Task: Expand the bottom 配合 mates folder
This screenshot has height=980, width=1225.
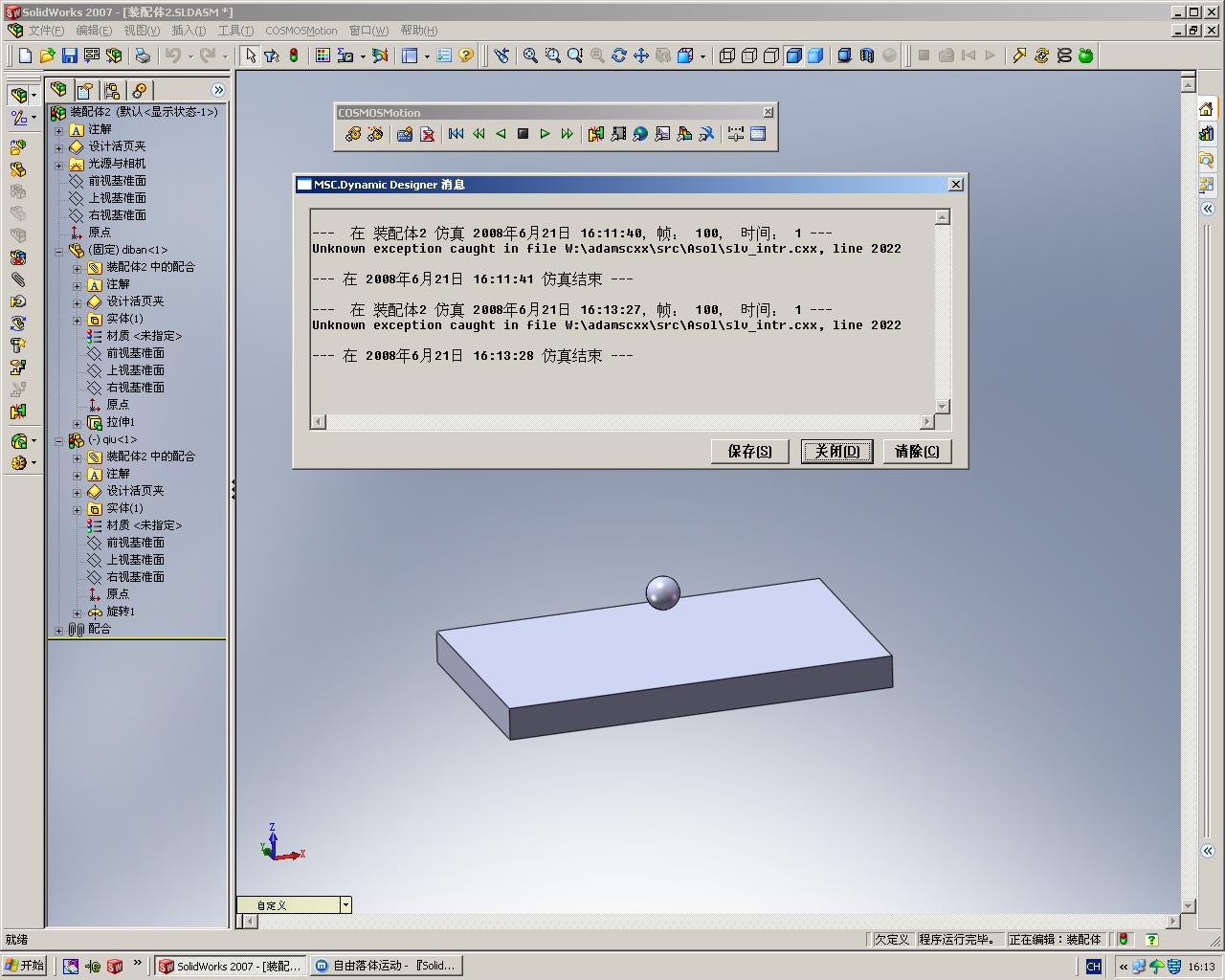Action: pyautogui.click(x=58, y=630)
